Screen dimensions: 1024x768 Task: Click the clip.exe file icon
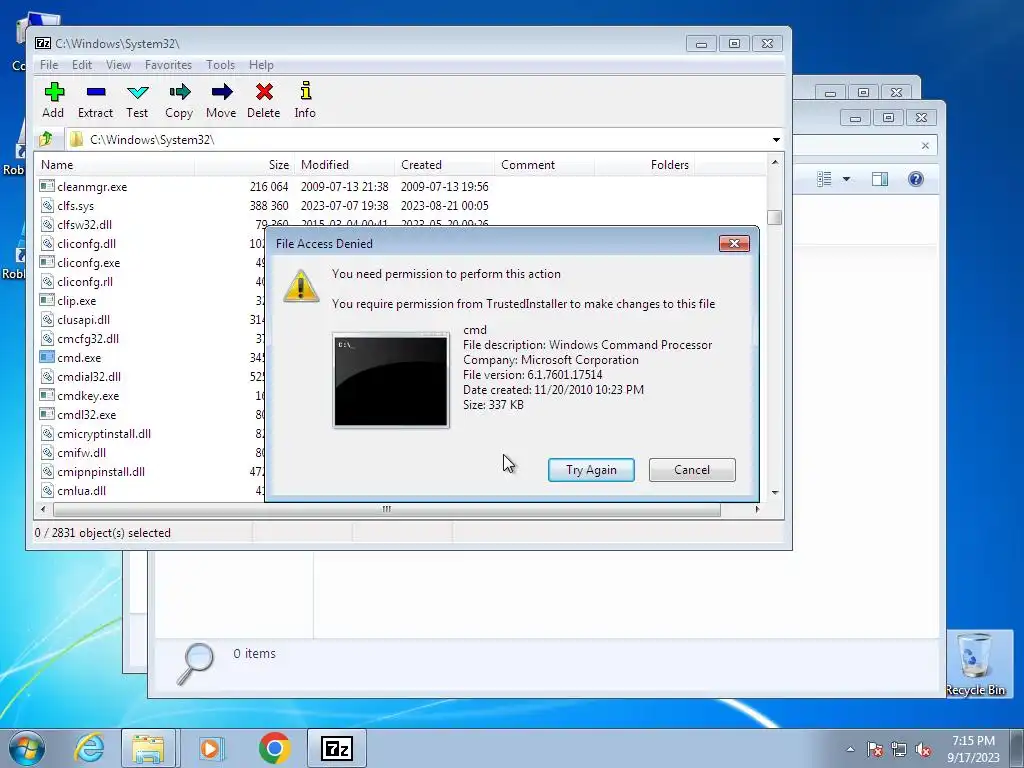(46, 300)
